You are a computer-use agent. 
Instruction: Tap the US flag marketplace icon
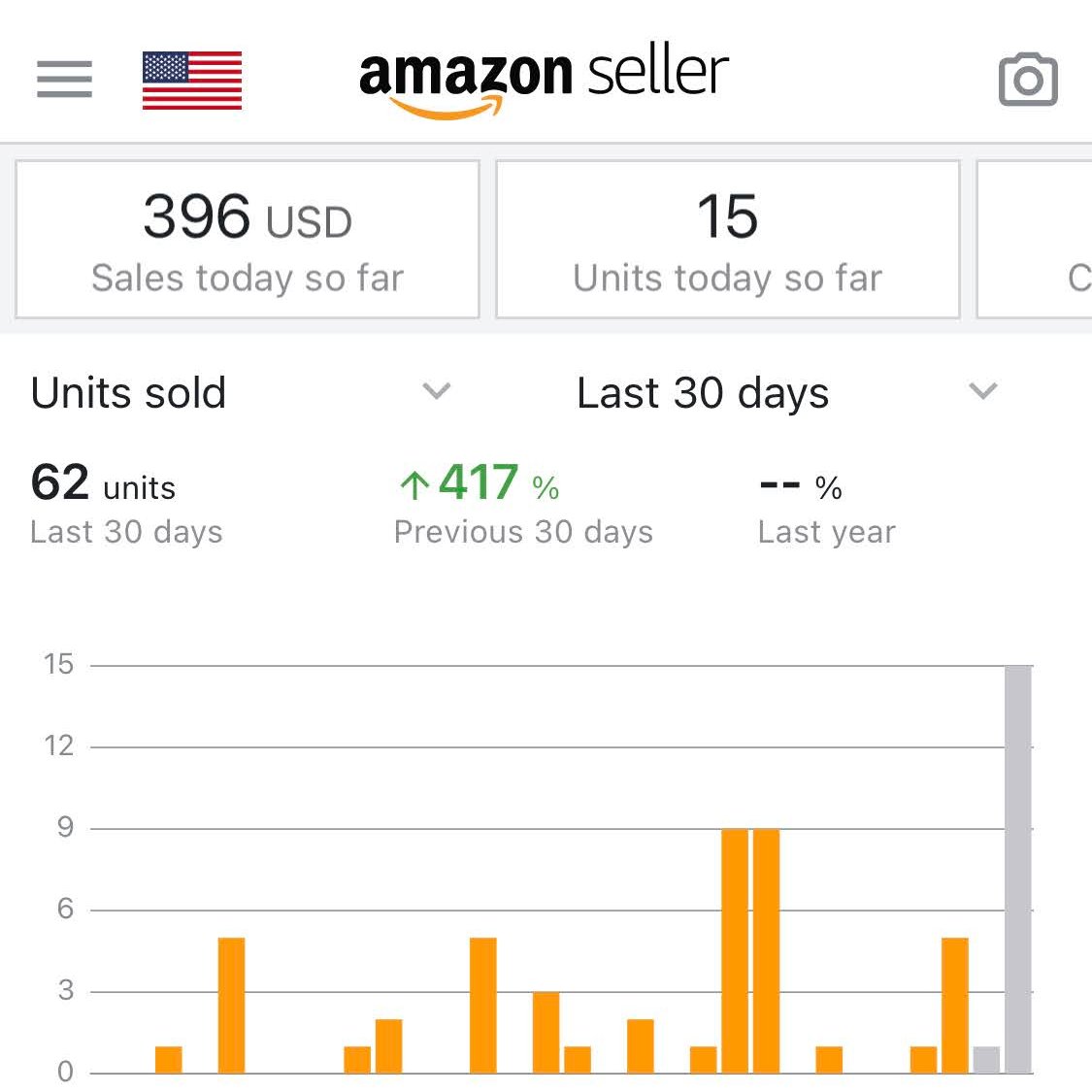[192, 81]
